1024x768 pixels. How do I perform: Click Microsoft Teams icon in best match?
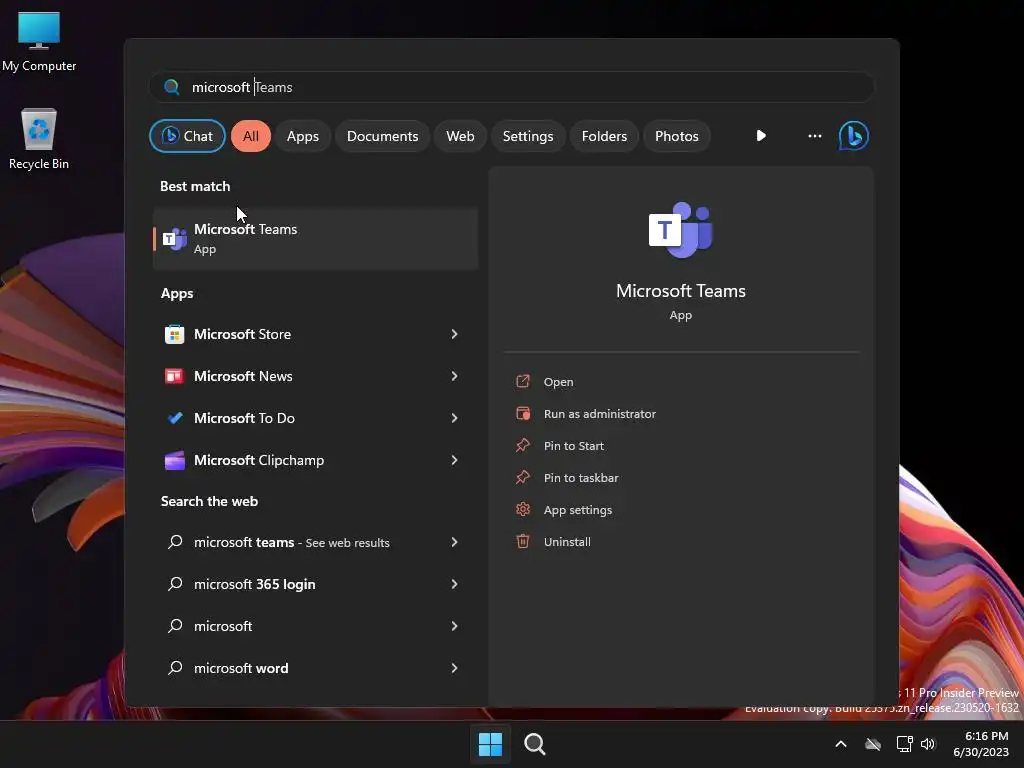[174, 239]
